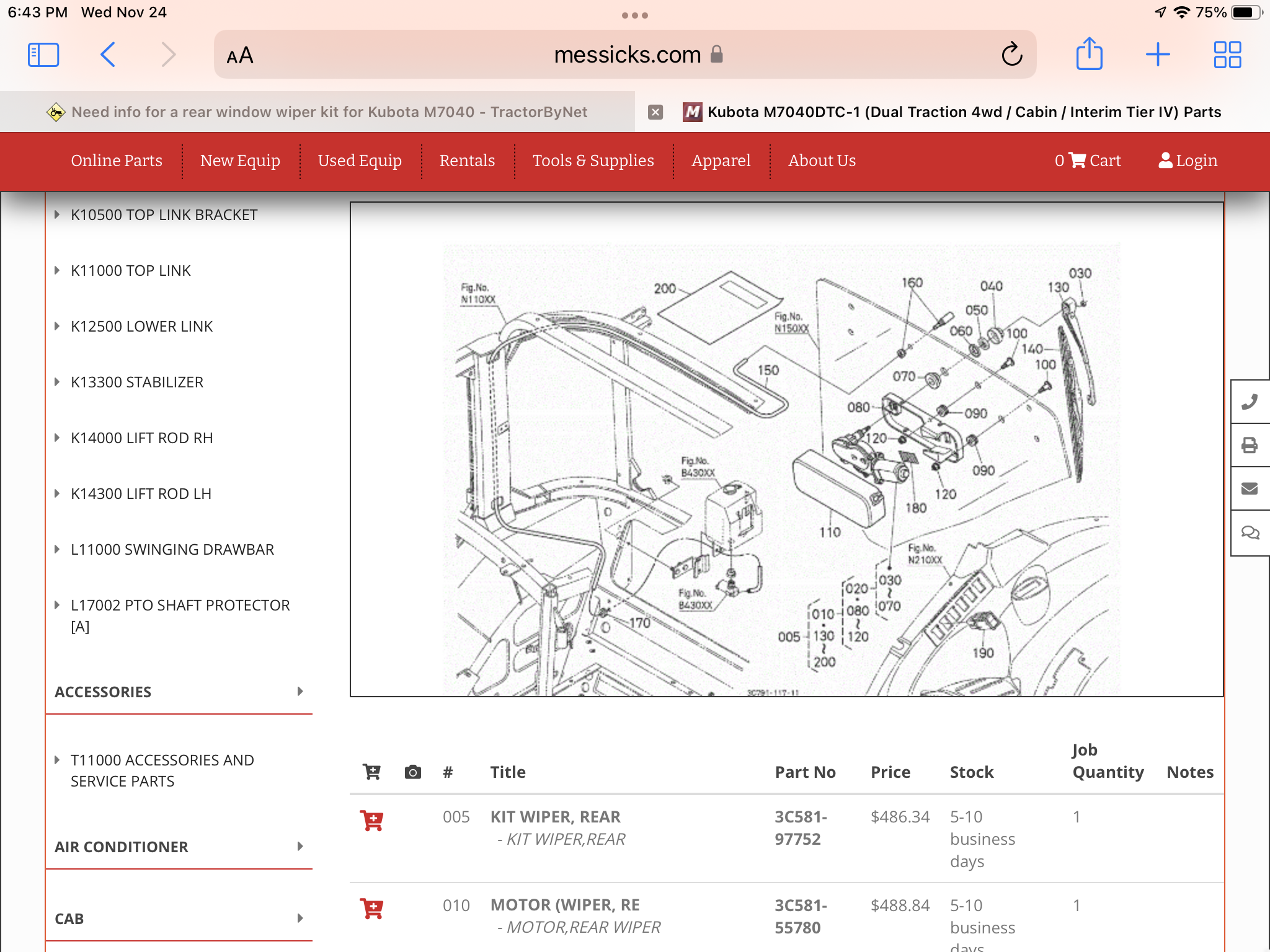Click the Login link
This screenshot has width=1270, height=952.
(1188, 161)
